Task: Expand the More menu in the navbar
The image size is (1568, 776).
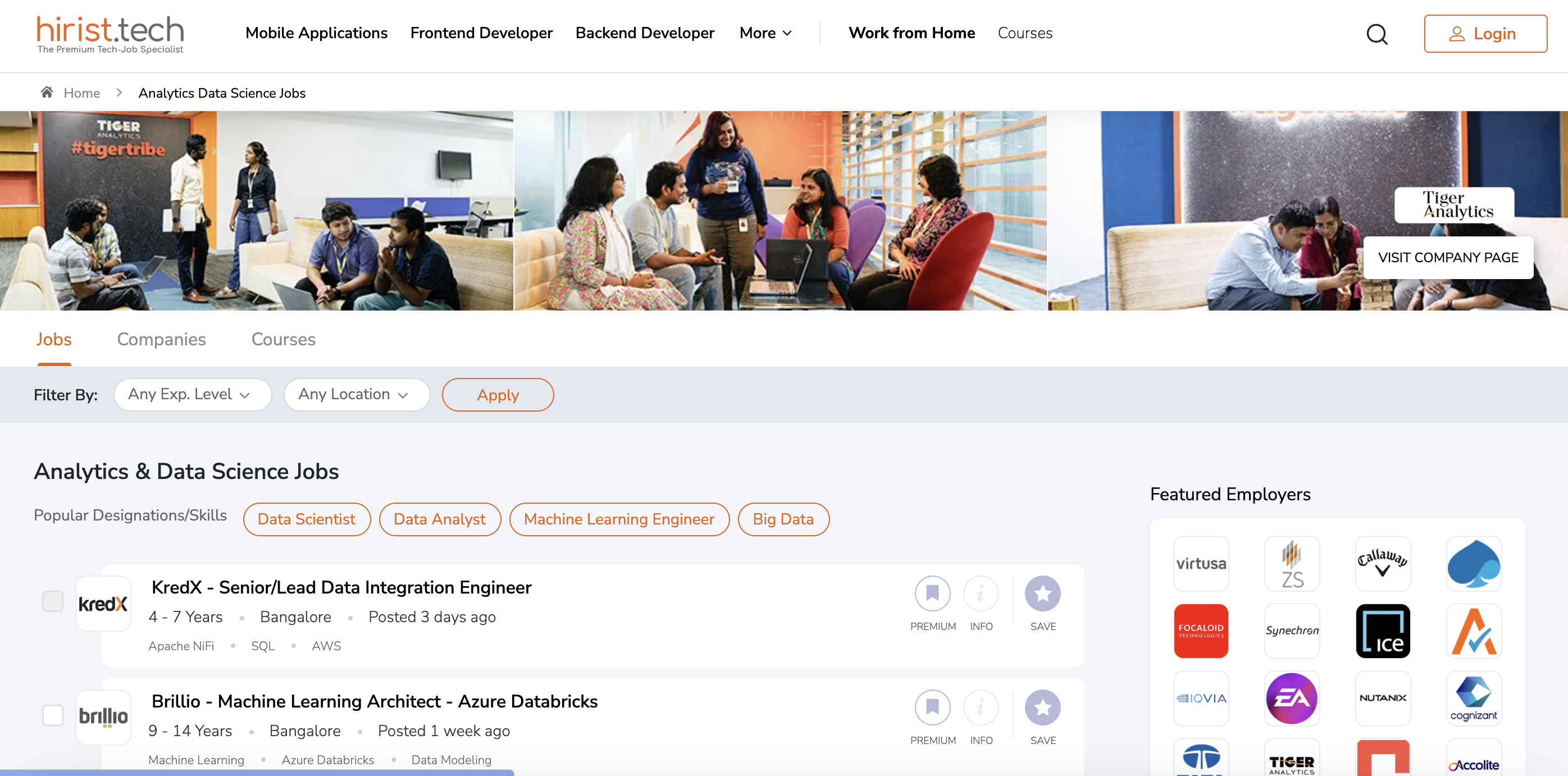Action: (765, 33)
